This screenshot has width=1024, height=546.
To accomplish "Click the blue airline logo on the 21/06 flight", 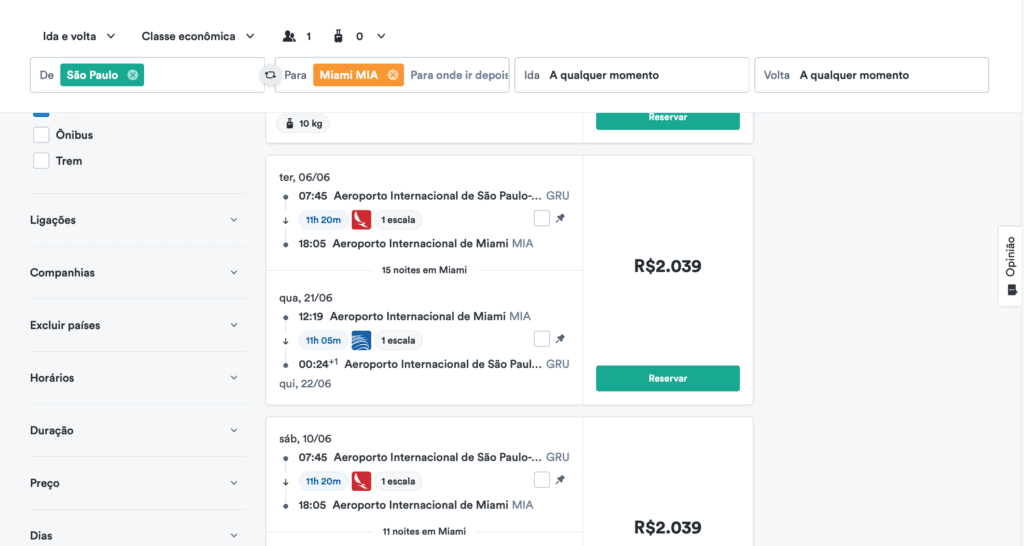I will [x=361, y=340].
